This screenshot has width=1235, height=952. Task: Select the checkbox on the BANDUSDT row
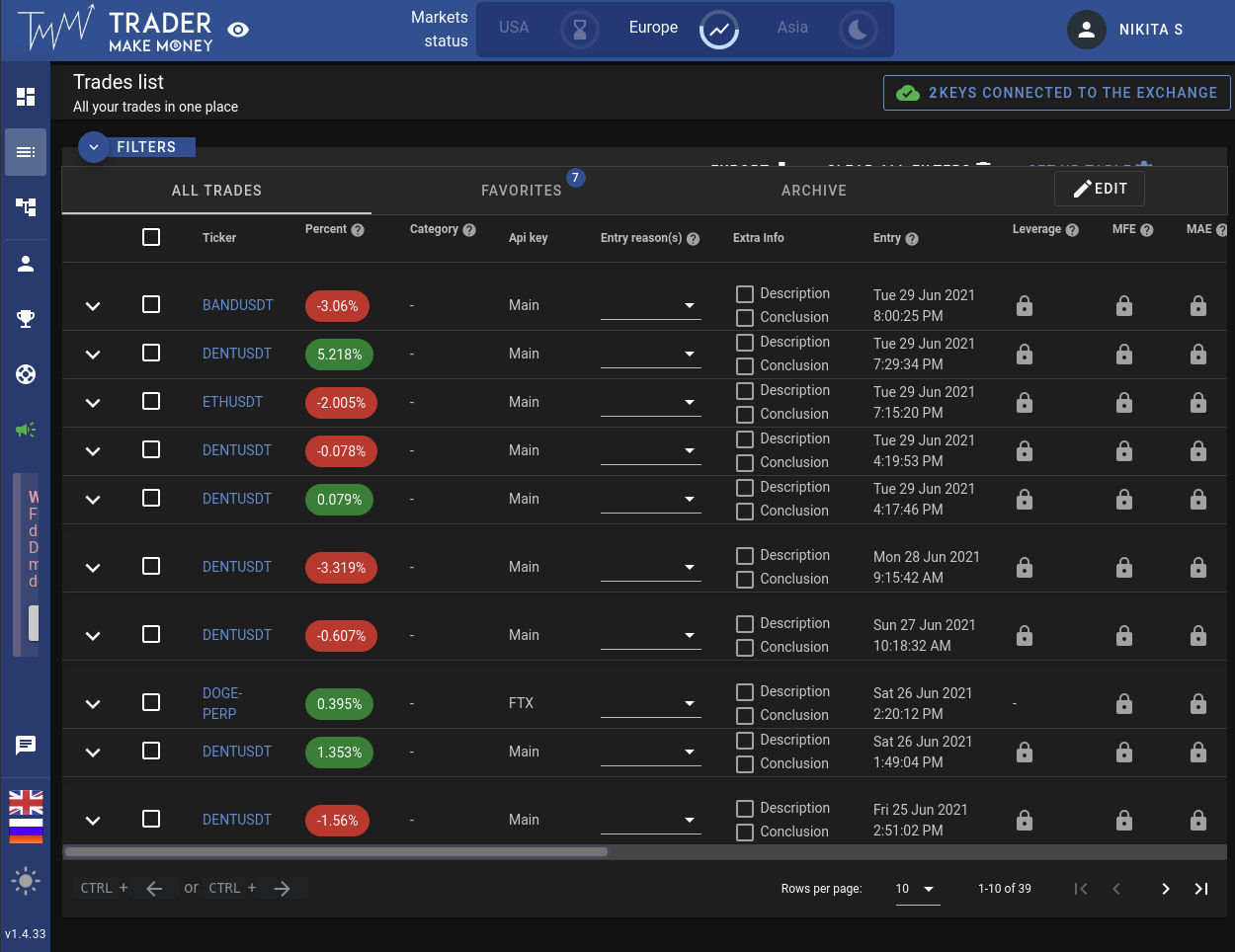(151, 305)
